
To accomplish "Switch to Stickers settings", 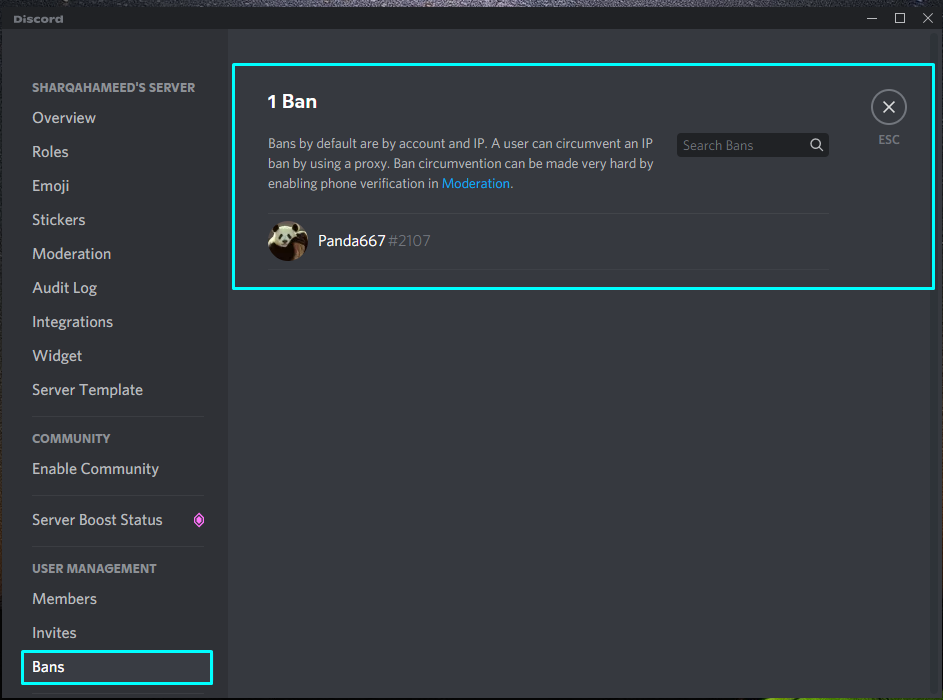I will tap(58, 220).
